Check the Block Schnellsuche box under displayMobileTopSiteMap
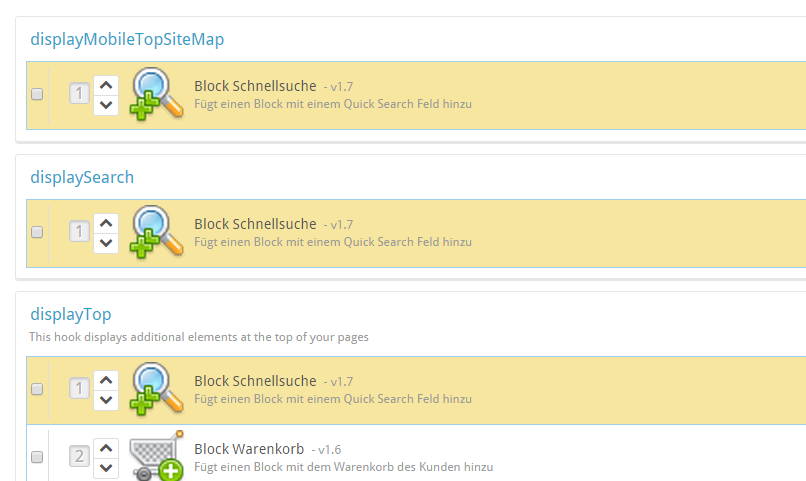The image size is (806, 481). click(37, 94)
